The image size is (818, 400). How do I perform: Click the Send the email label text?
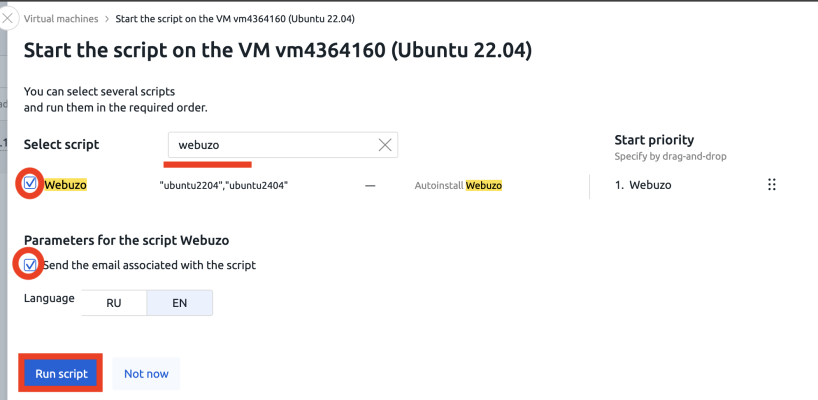pyautogui.click(x=149, y=265)
